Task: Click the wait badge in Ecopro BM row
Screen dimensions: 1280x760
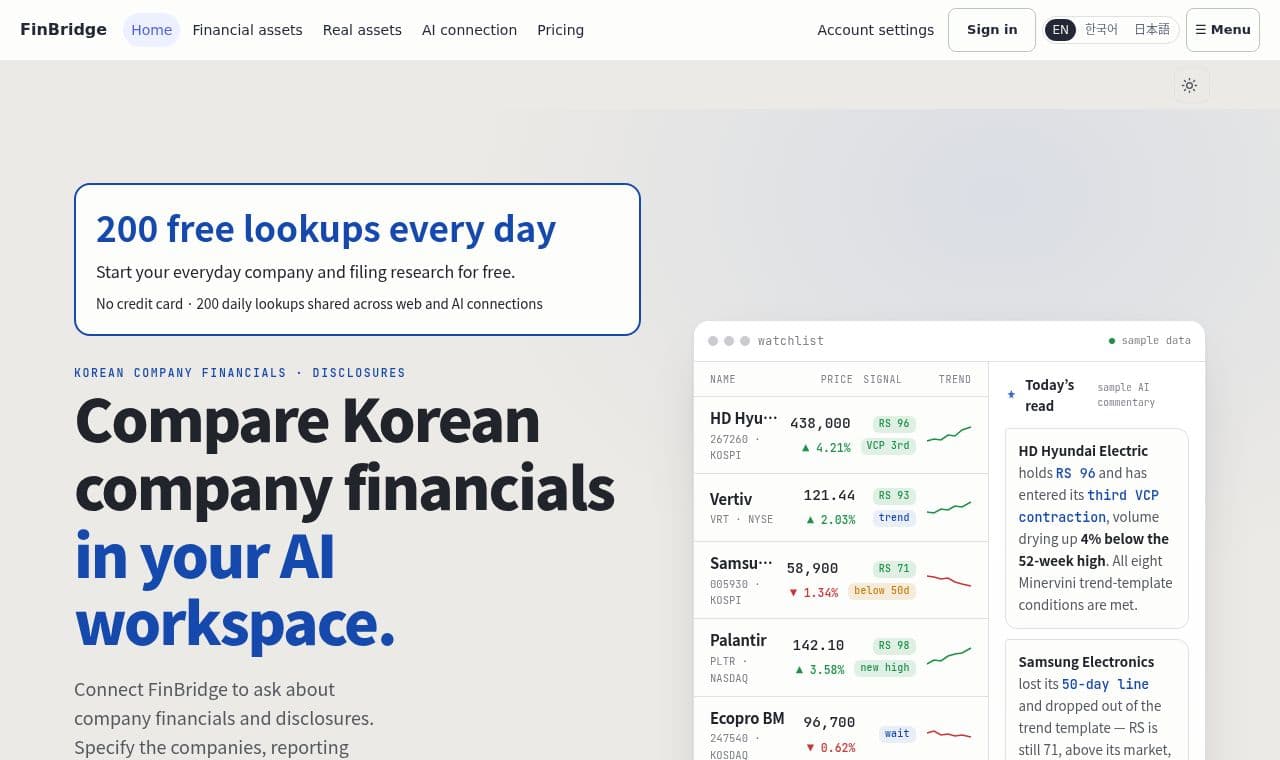Action: (897, 733)
